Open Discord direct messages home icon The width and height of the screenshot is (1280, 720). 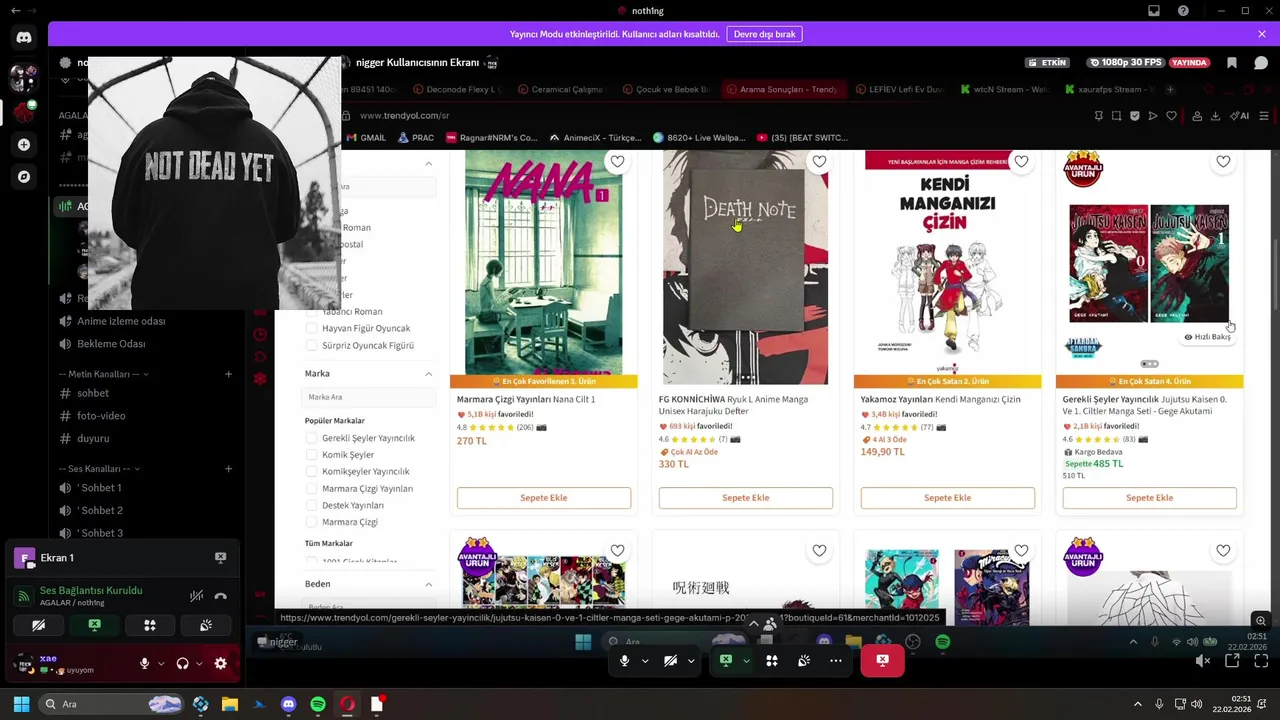click(24, 38)
